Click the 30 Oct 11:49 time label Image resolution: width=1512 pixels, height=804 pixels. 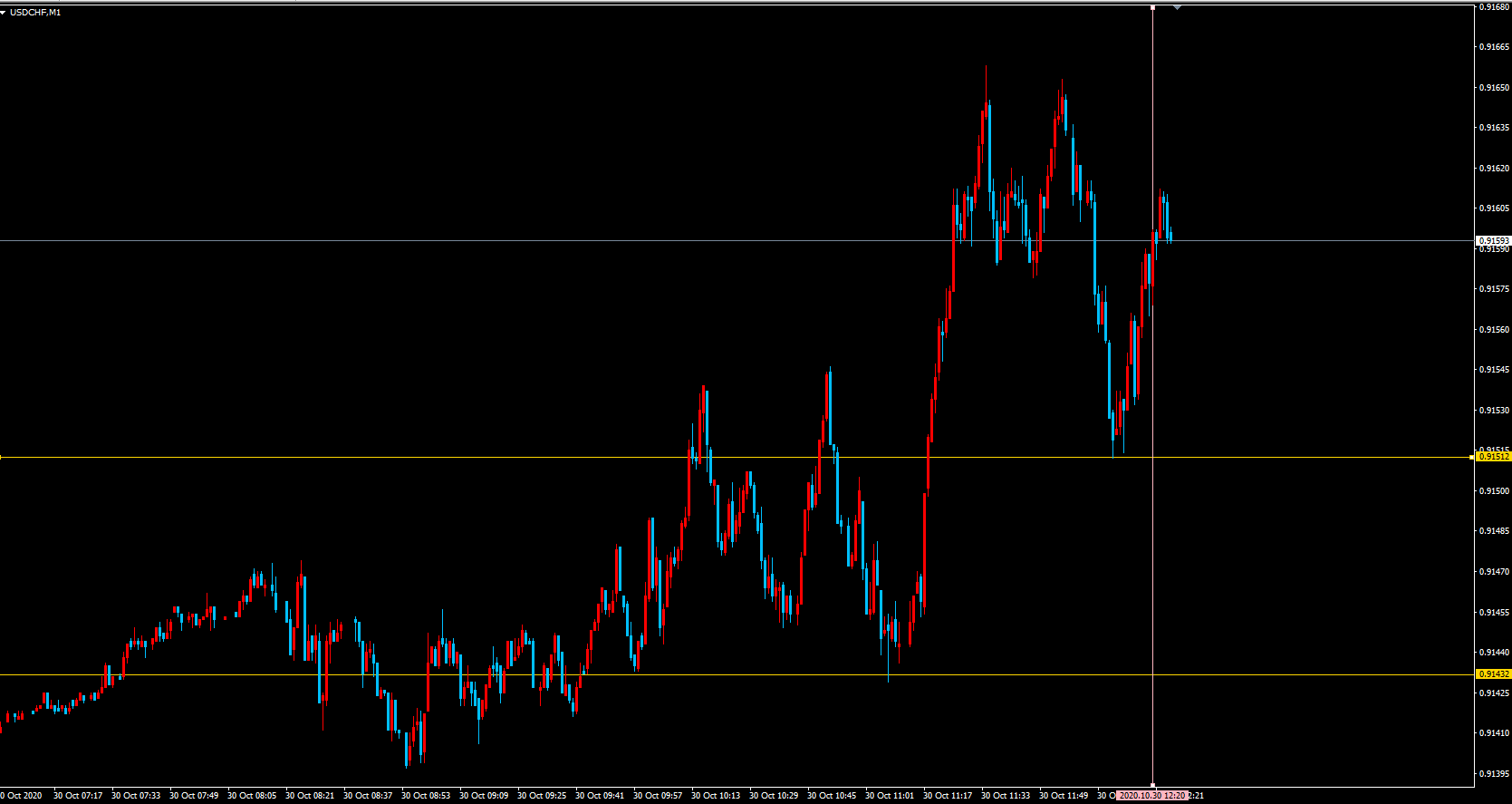1064,796
